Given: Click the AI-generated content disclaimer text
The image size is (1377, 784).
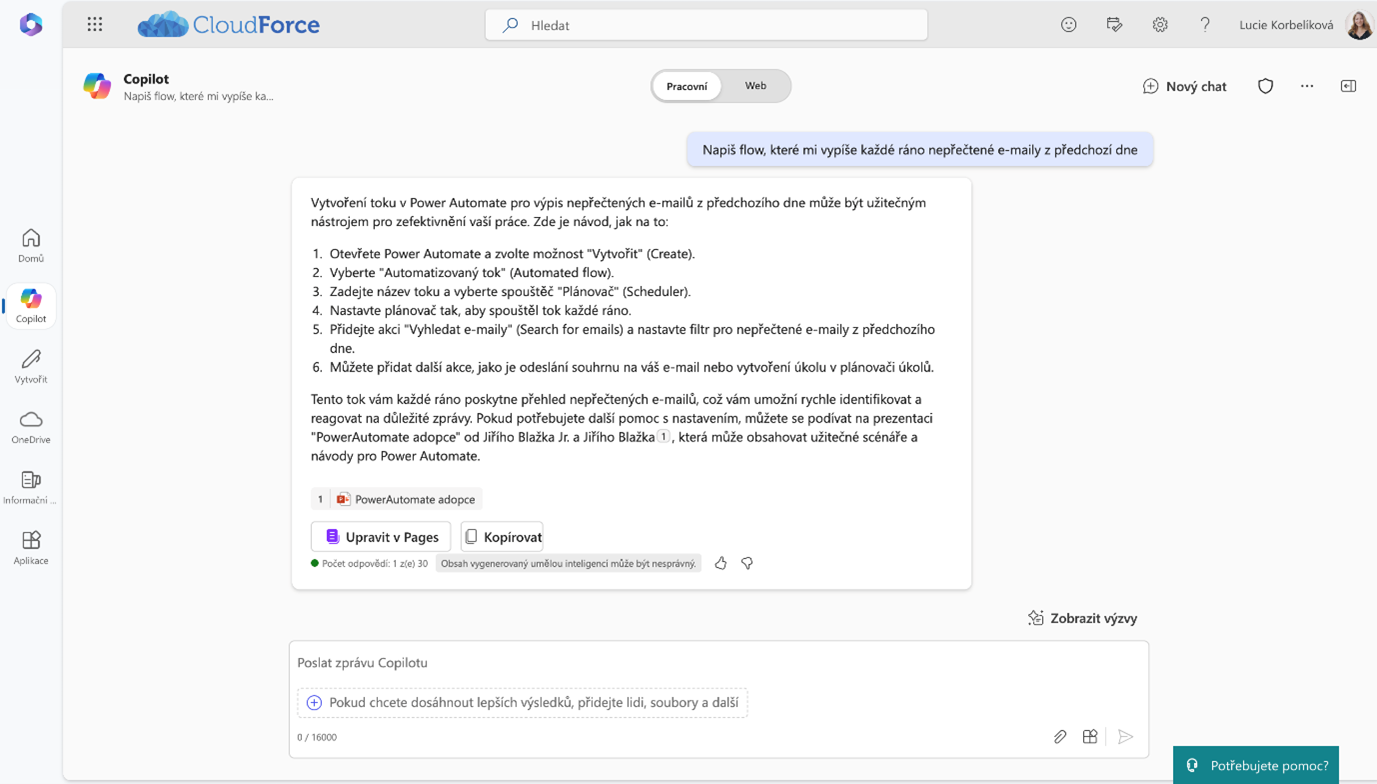Looking at the screenshot, I should 568,563.
